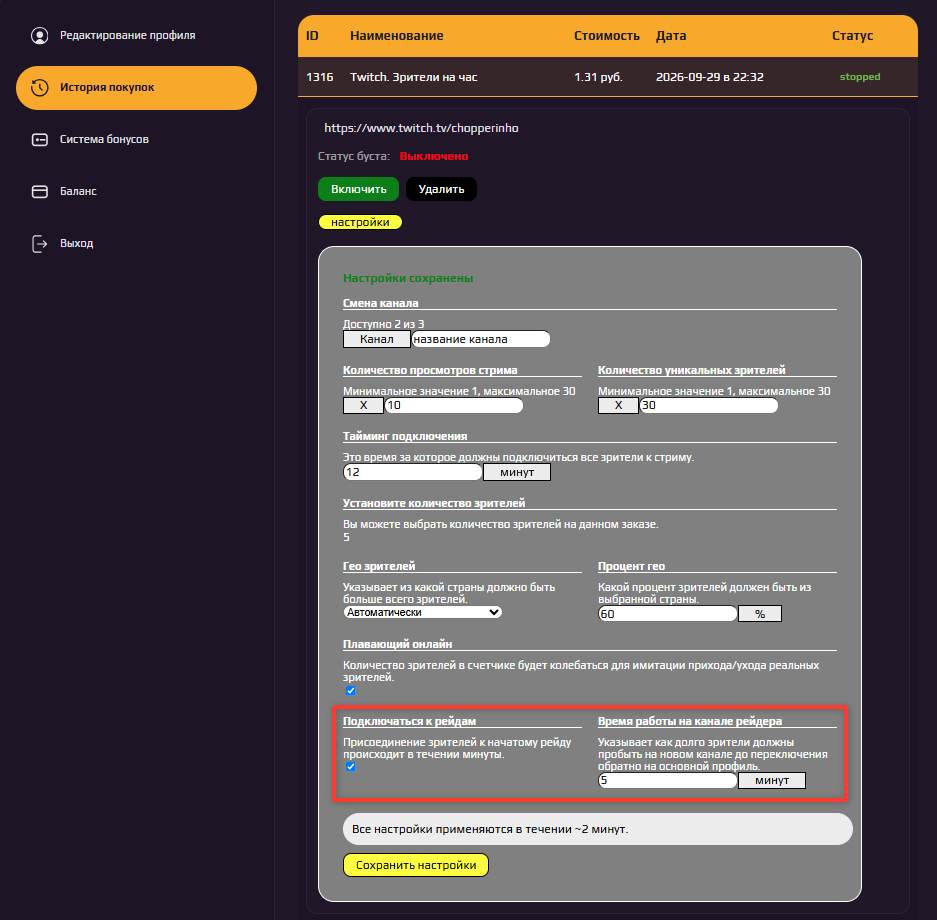This screenshot has height=920, width=937.
Task: Click Сохранить настройки button
Action: coord(416,865)
